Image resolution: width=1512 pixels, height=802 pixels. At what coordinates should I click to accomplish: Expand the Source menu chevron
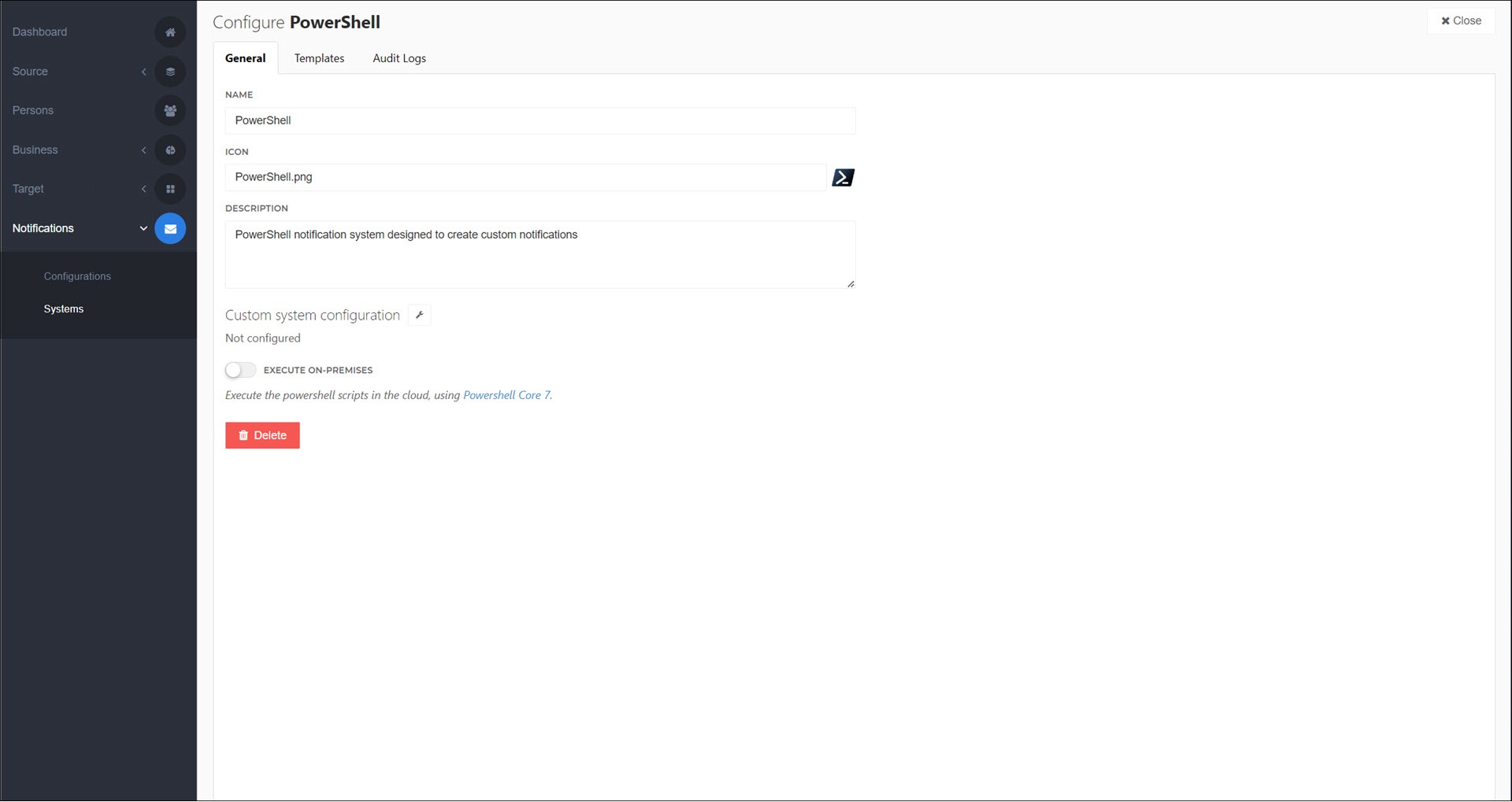[x=143, y=72]
